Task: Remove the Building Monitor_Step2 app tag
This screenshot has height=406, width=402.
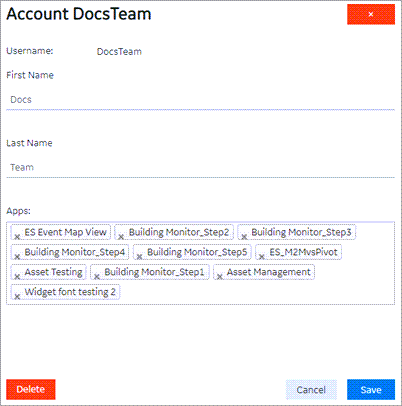Action: pyautogui.click(x=121, y=236)
